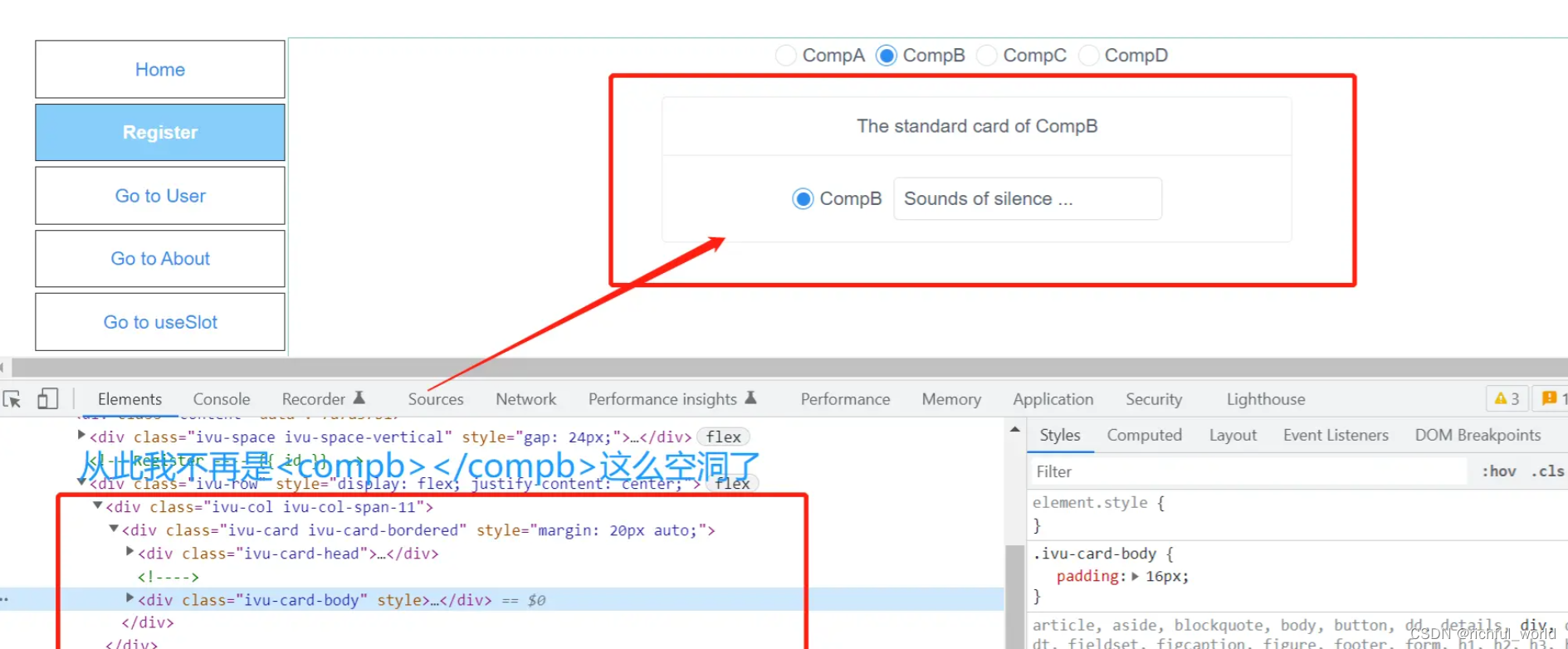Open the Network tab
Viewport: 1568px width, 649px height.
click(x=526, y=399)
